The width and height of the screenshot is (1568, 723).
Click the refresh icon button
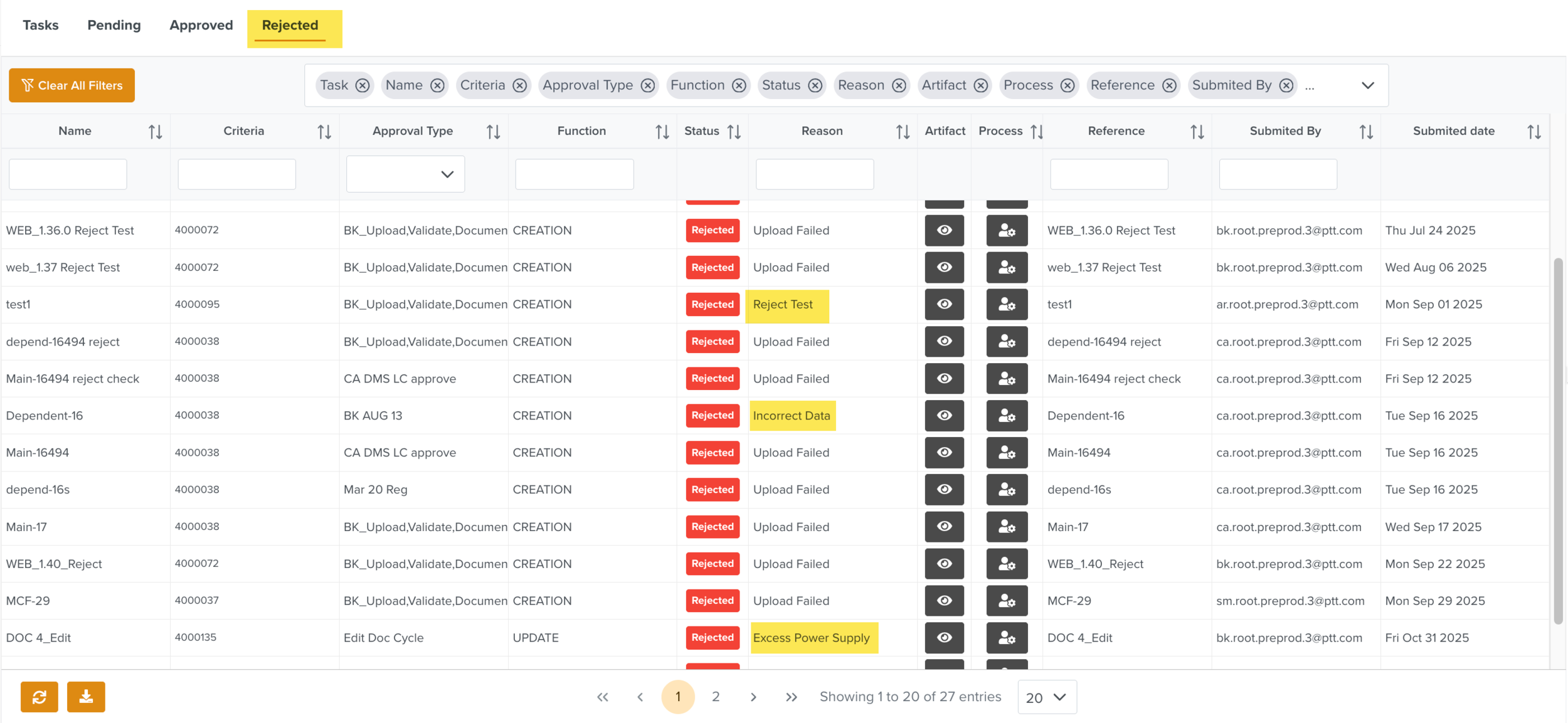[39, 697]
